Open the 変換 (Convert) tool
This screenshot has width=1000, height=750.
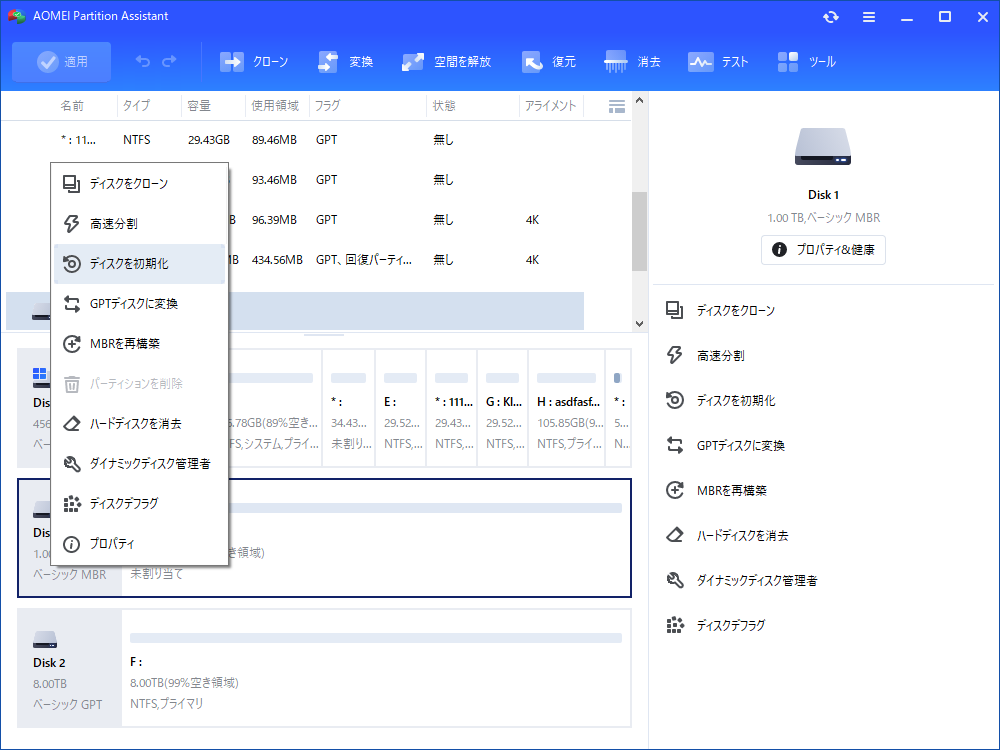(345, 60)
